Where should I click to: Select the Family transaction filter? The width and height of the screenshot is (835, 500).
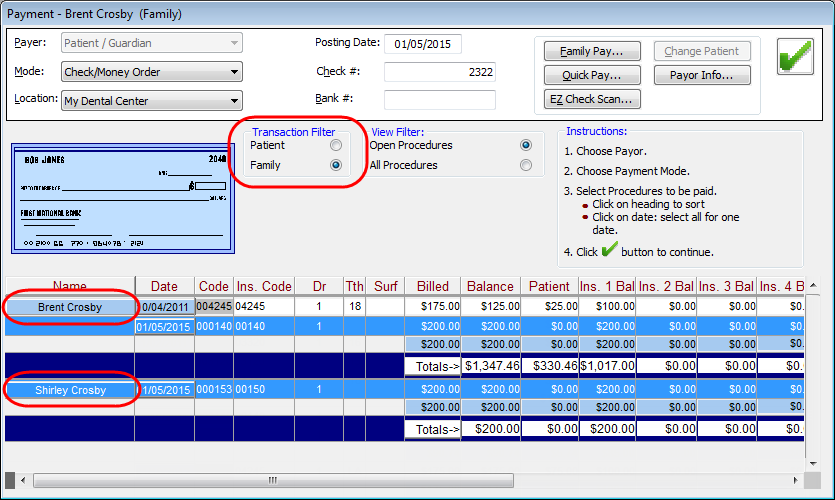coord(336,166)
